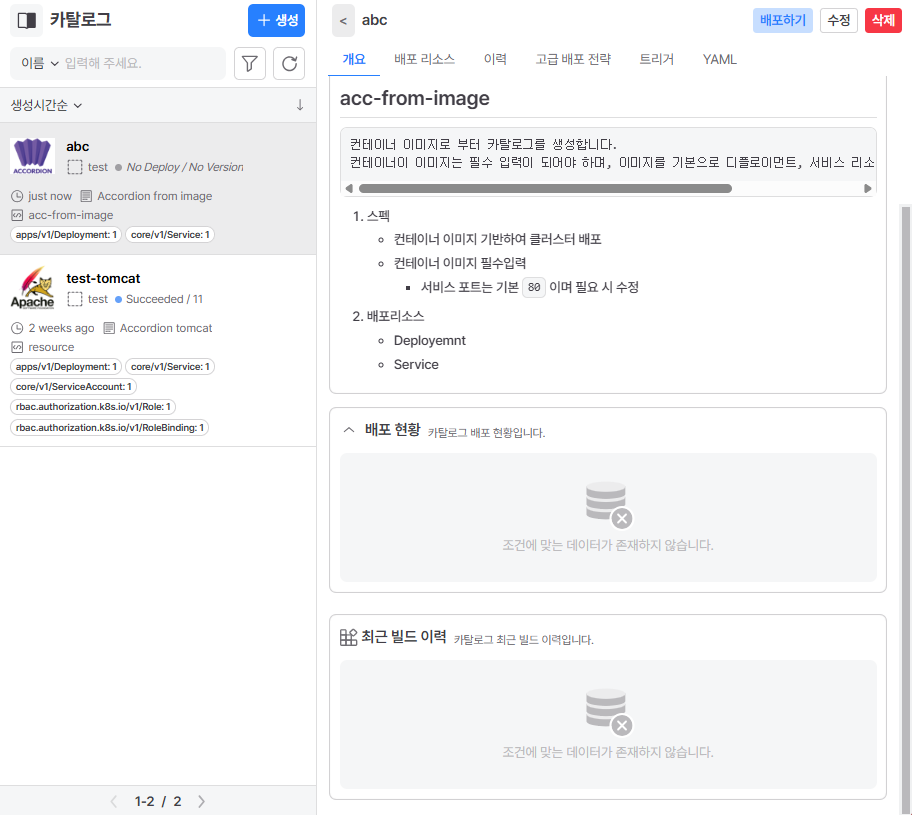The width and height of the screenshot is (912, 815).
Task: Collapse the 배포 현황 section
Action: tap(349, 430)
